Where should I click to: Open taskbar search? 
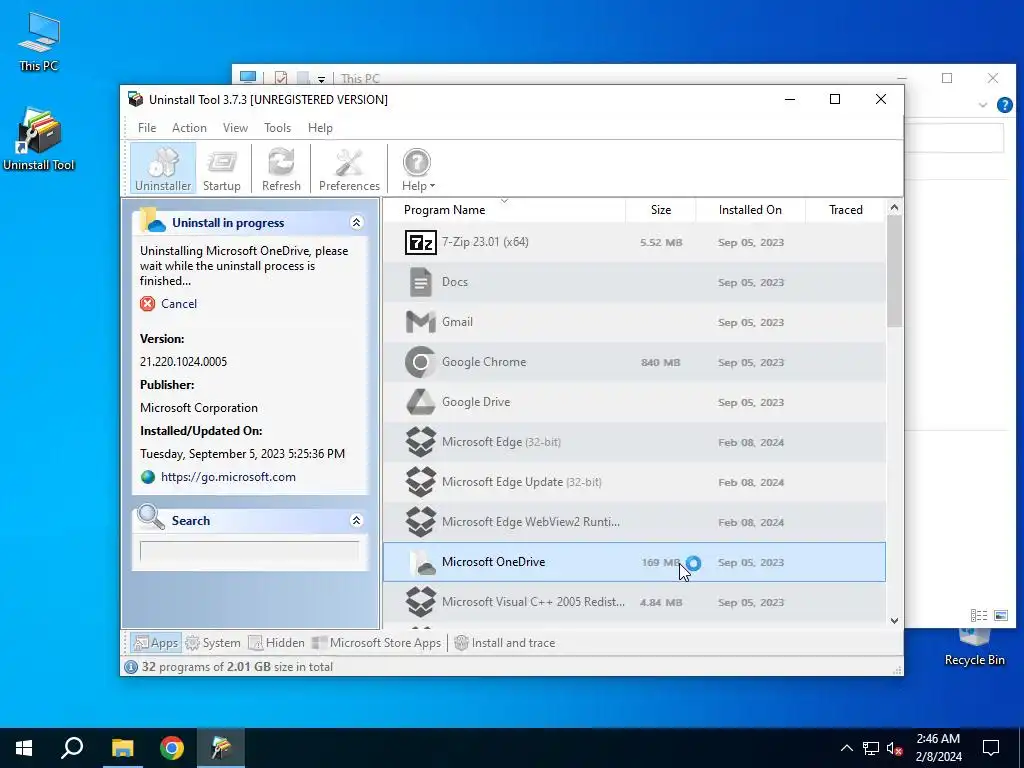click(72, 748)
